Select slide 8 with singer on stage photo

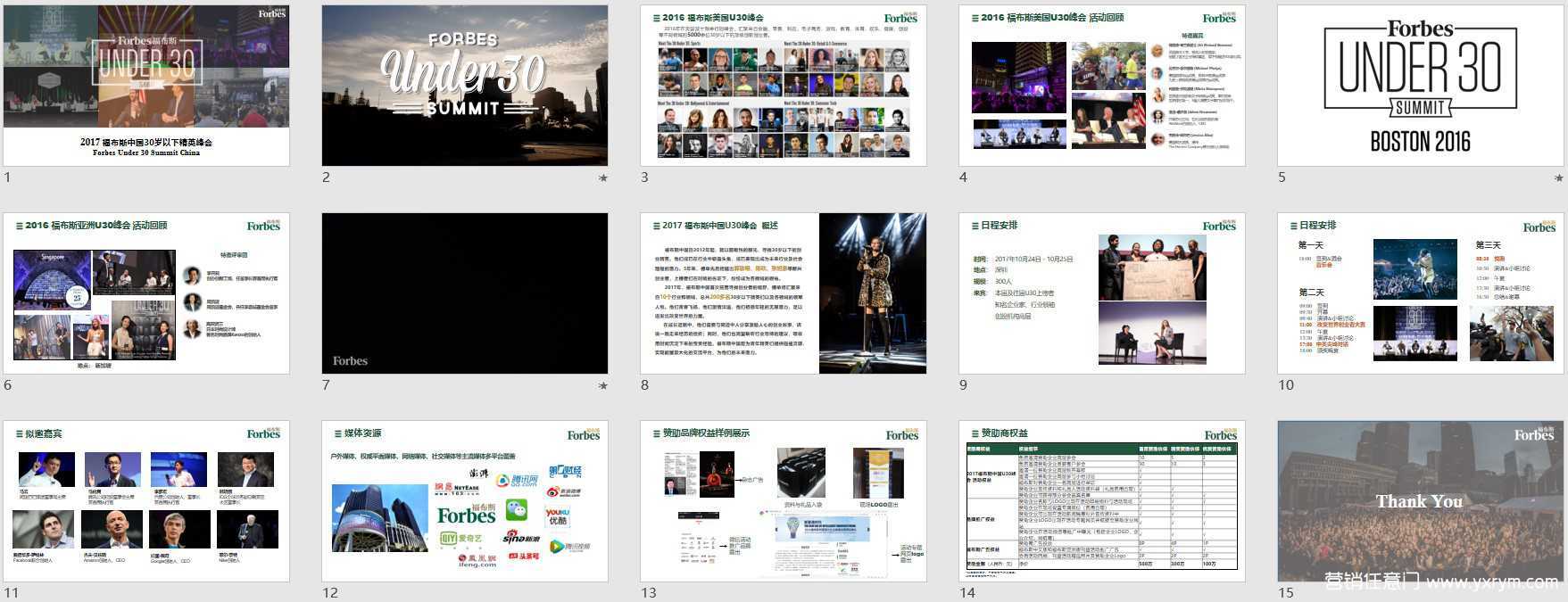point(784,293)
